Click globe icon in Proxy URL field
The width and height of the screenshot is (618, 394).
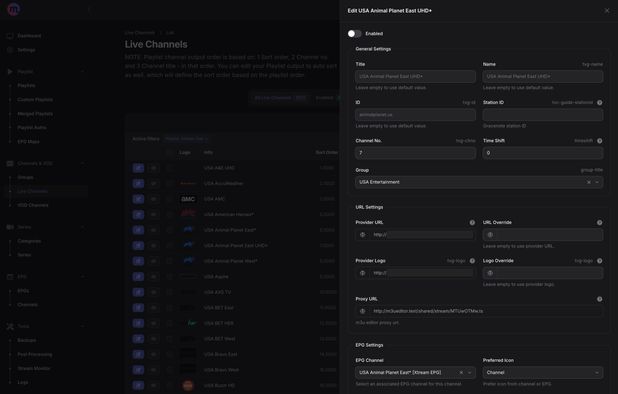point(363,311)
